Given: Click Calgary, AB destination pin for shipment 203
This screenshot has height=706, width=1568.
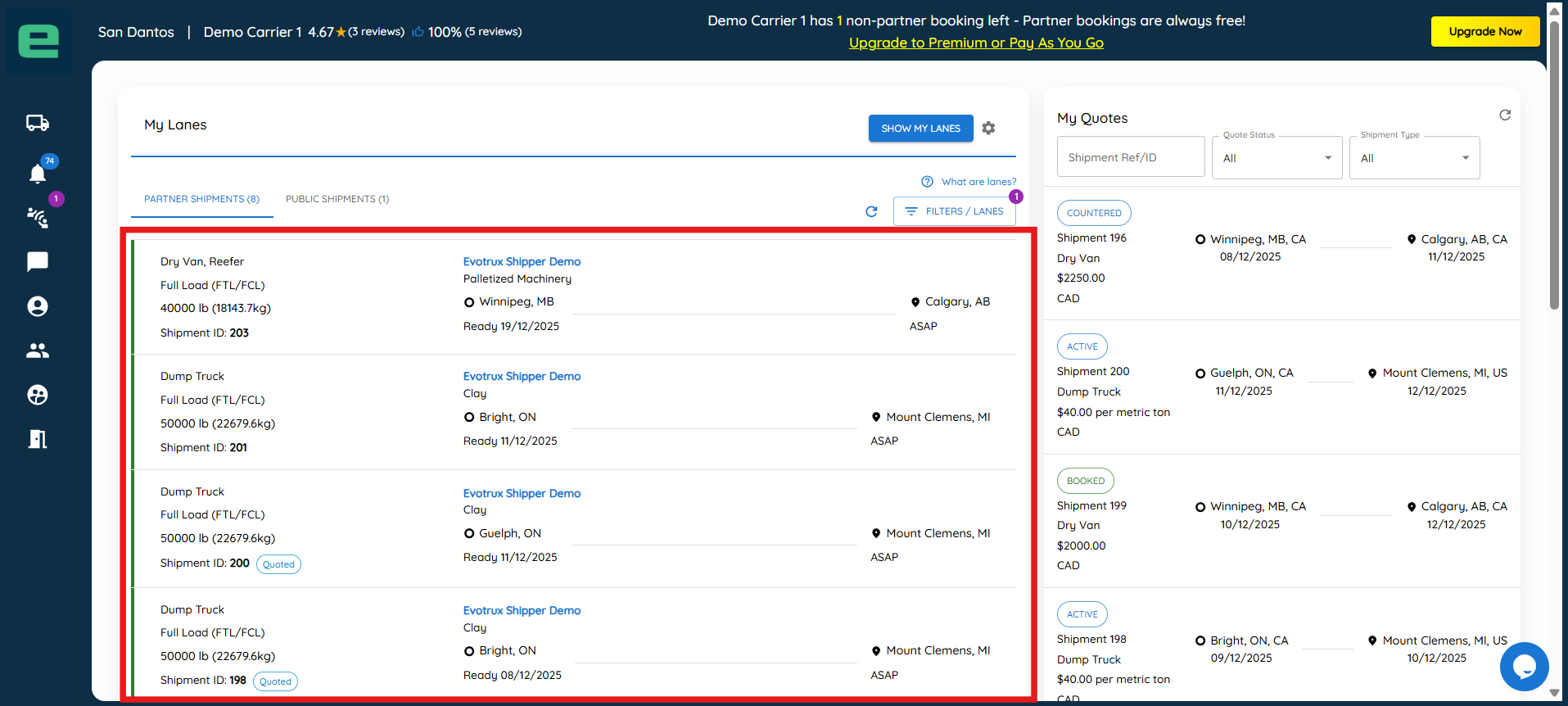Looking at the screenshot, I should click(x=915, y=301).
